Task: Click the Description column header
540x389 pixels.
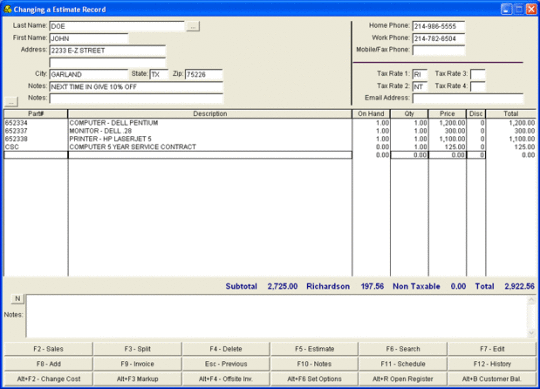Action: 210,114
